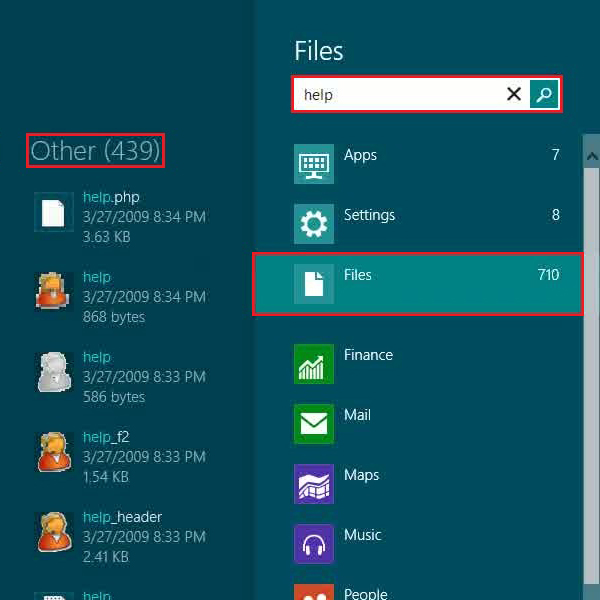
Task: Open help.php blank file icon
Action: (54, 212)
